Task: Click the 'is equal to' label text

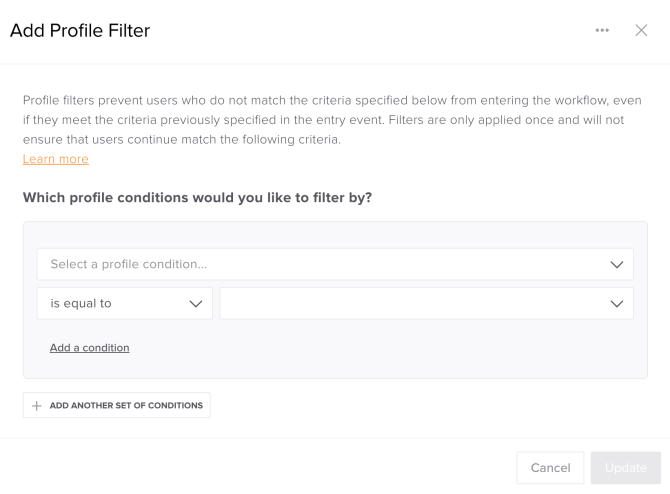Action: 81,304
